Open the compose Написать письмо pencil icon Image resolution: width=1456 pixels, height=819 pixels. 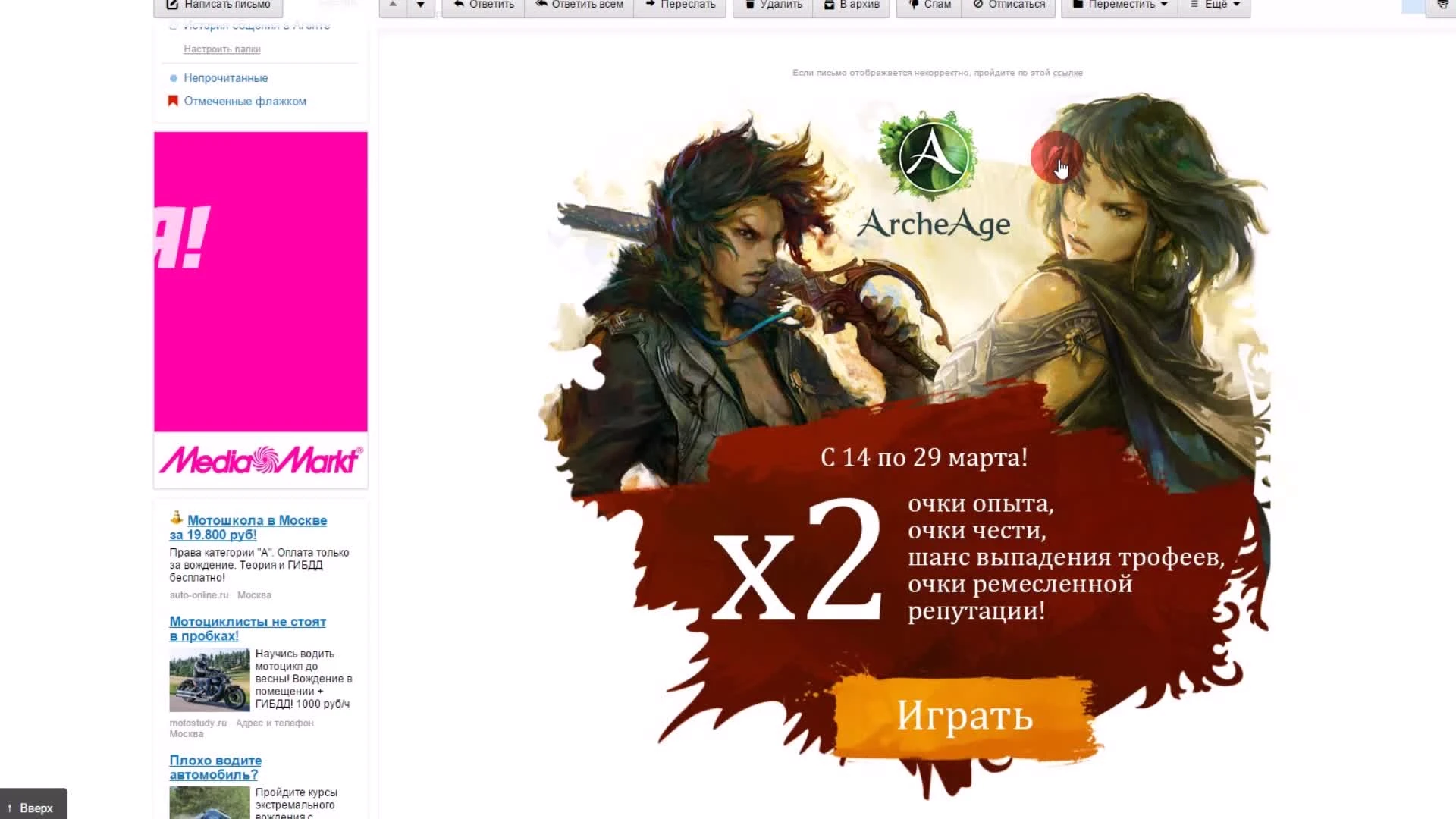coord(171,5)
